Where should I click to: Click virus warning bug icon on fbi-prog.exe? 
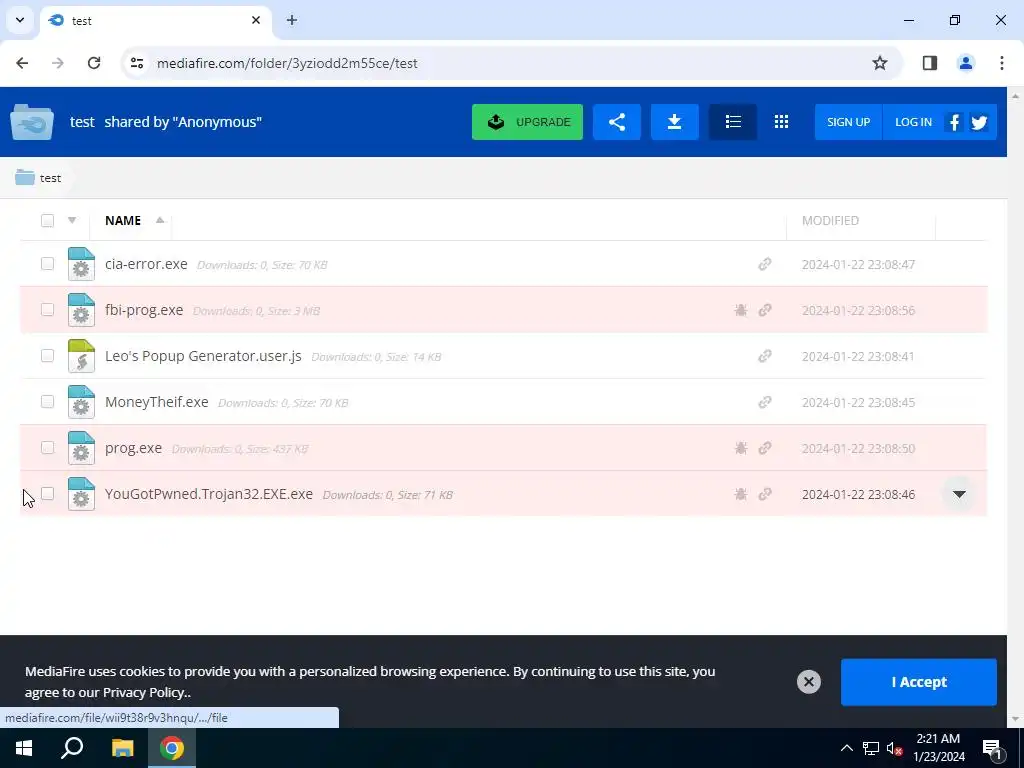point(741,310)
